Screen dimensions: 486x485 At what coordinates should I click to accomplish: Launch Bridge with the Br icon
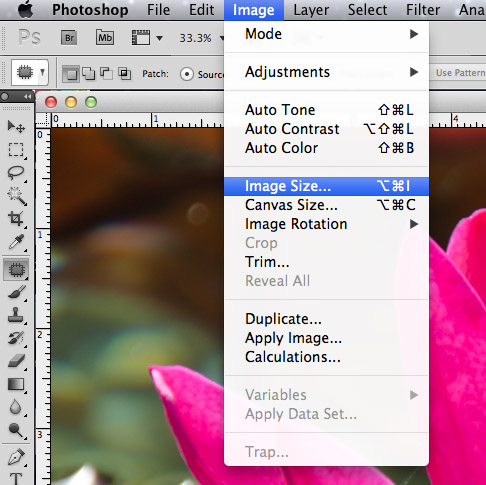(x=69, y=38)
